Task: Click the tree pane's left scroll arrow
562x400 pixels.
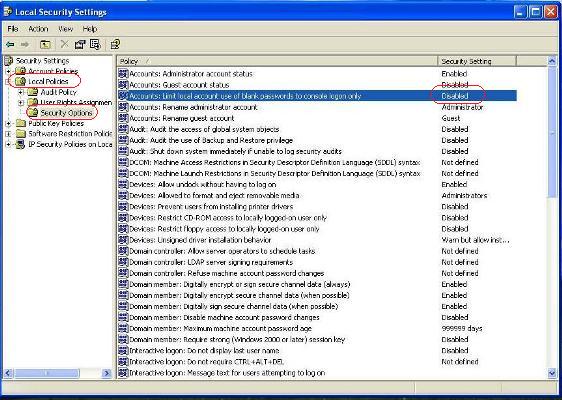Action: click(x=8, y=373)
